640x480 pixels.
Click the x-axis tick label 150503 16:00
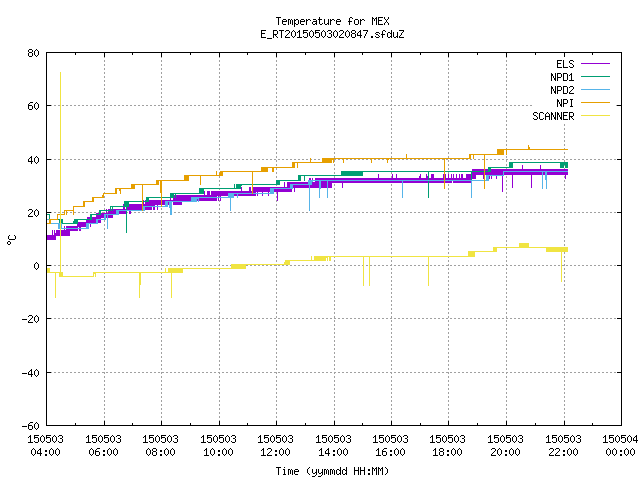pos(391,446)
